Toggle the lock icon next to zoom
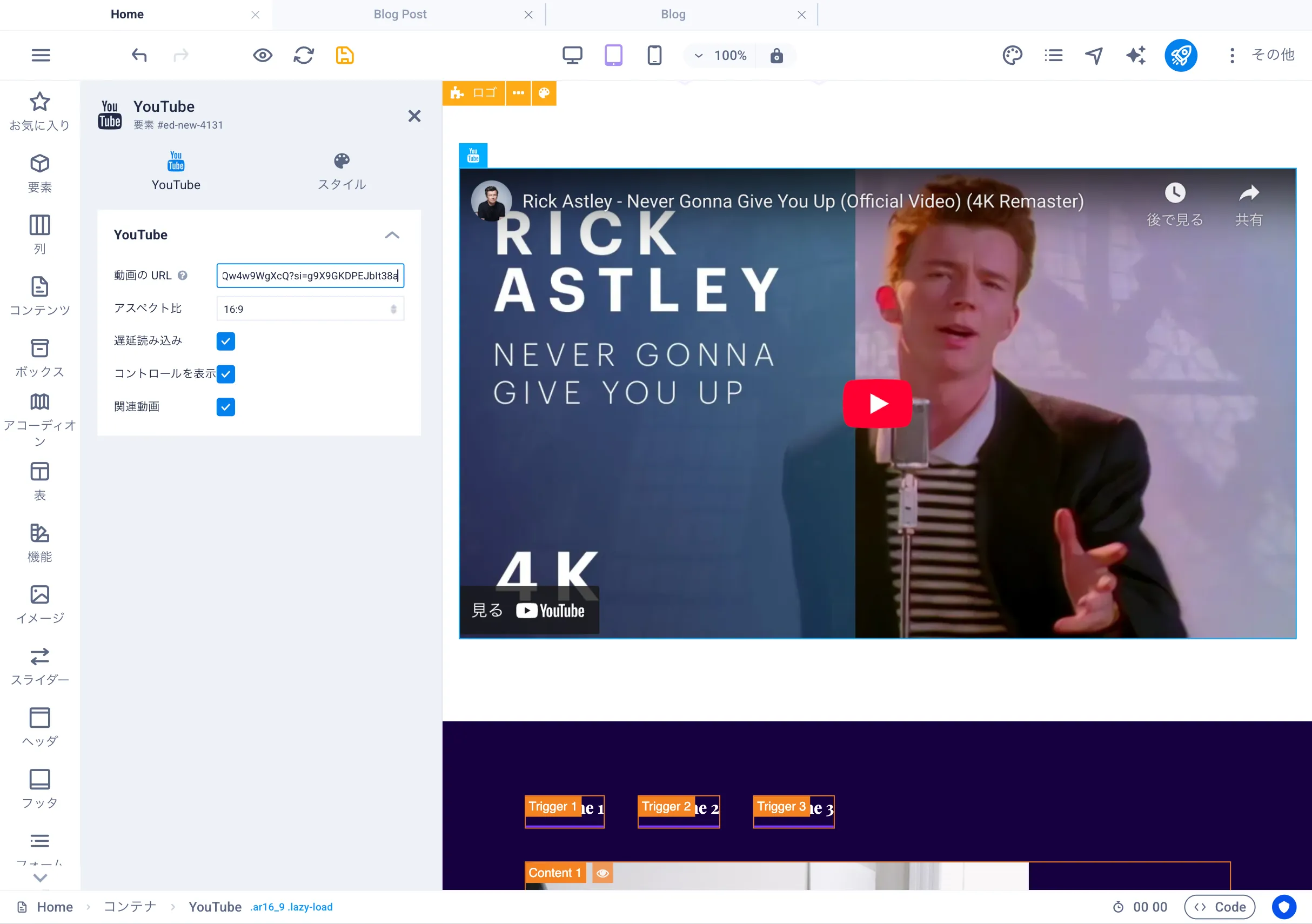 click(776, 56)
